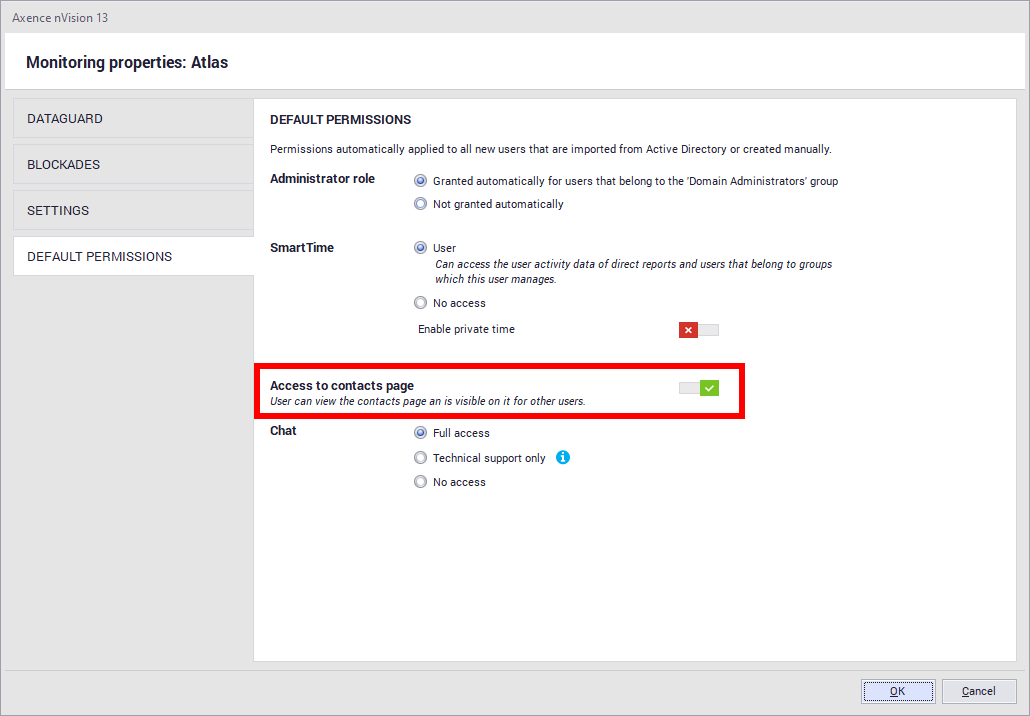
Task: Click the Enable private time label text
Action: coord(466,329)
